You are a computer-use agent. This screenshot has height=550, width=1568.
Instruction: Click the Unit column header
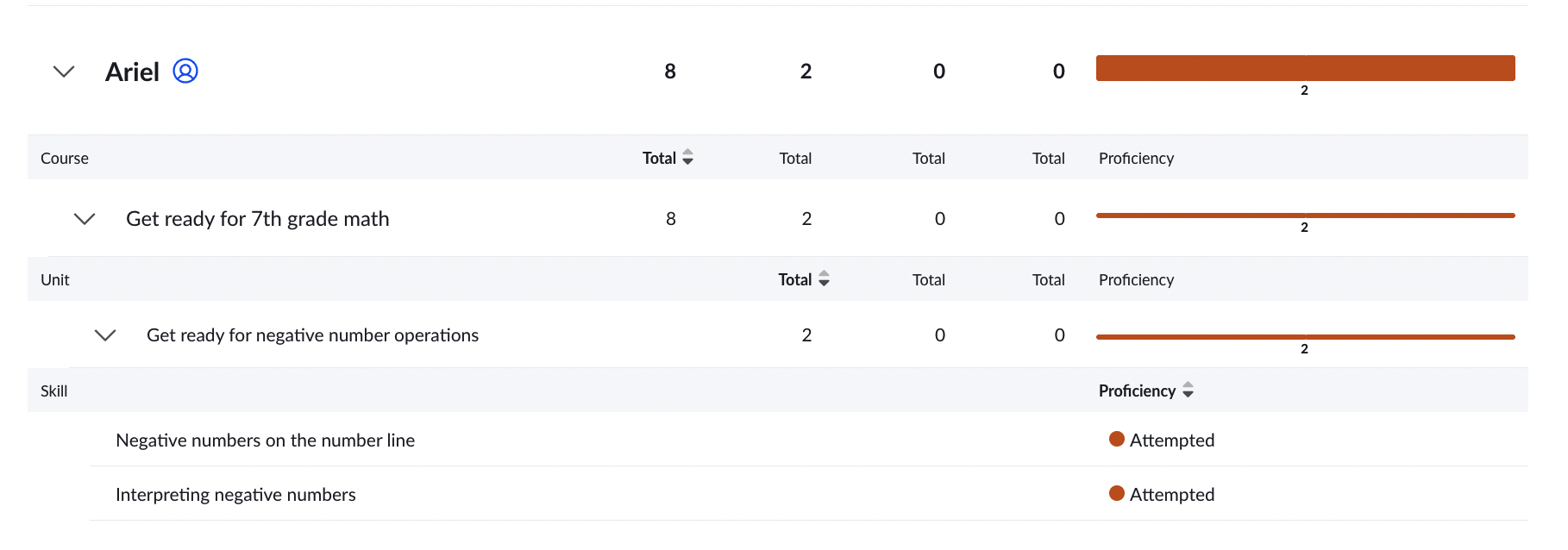click(x=55, y=280)
